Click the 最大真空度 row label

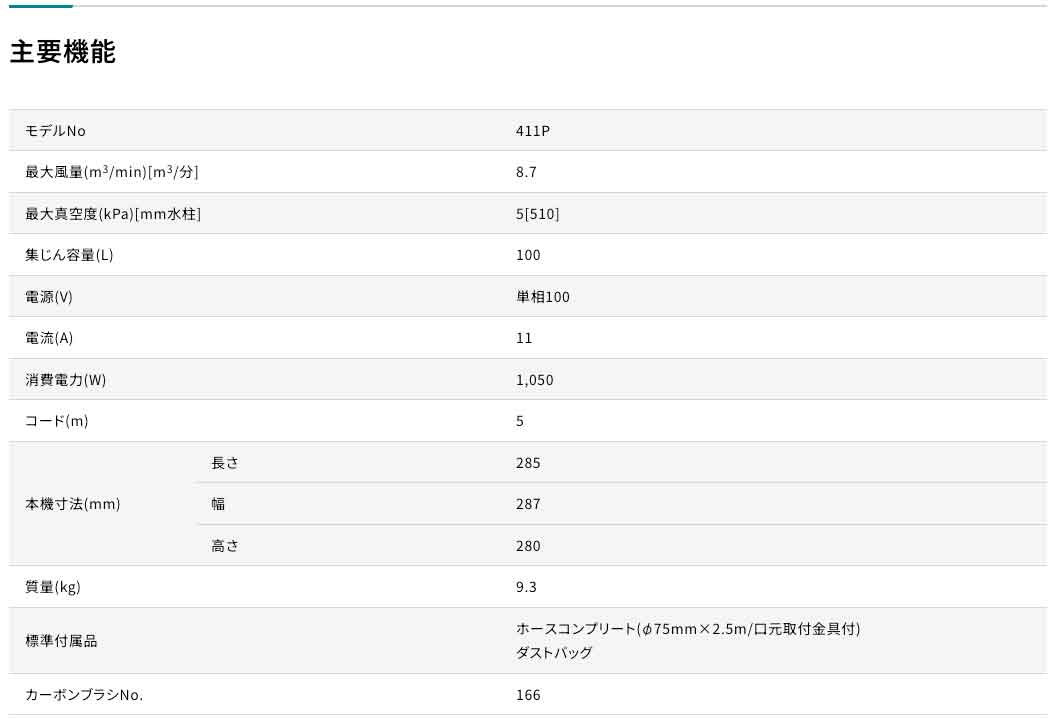click(x=112, y=214)
